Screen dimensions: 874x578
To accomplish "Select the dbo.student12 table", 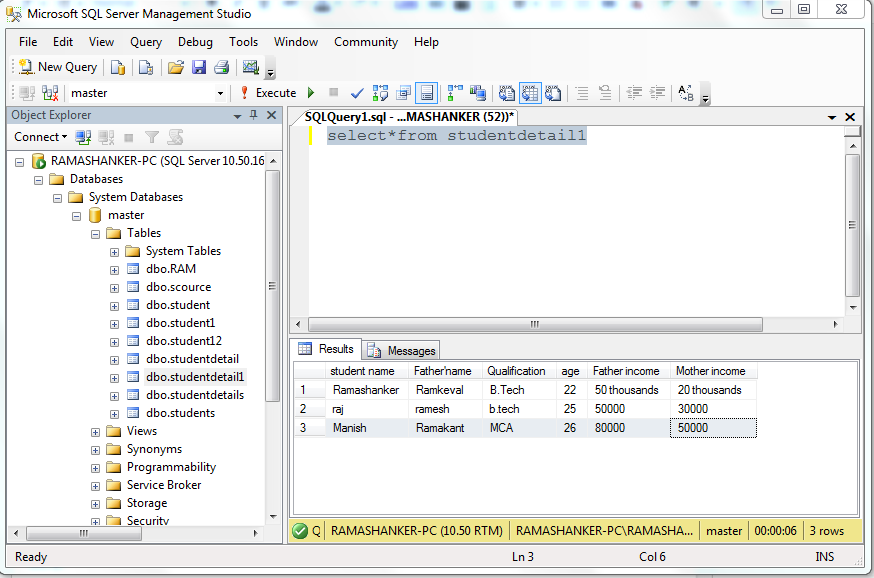I will [x=184, y=341].
